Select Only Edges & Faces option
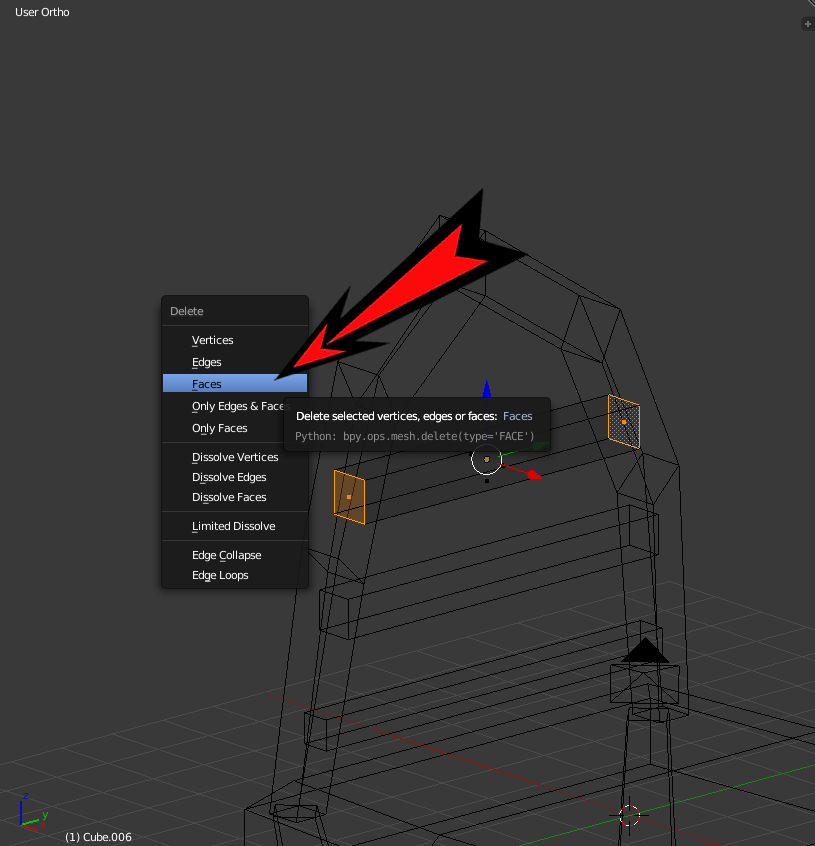This screenshot has width=815, height=846. (235, 406)
